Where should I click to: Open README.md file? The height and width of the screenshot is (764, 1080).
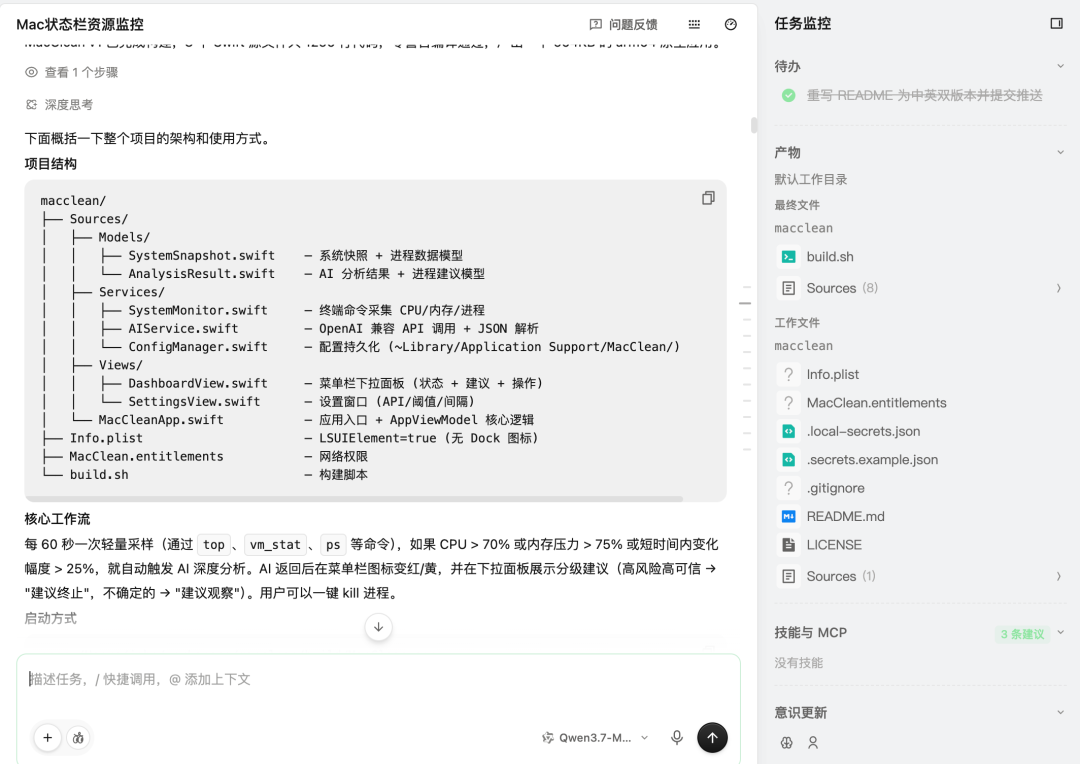tap(845, 516)
